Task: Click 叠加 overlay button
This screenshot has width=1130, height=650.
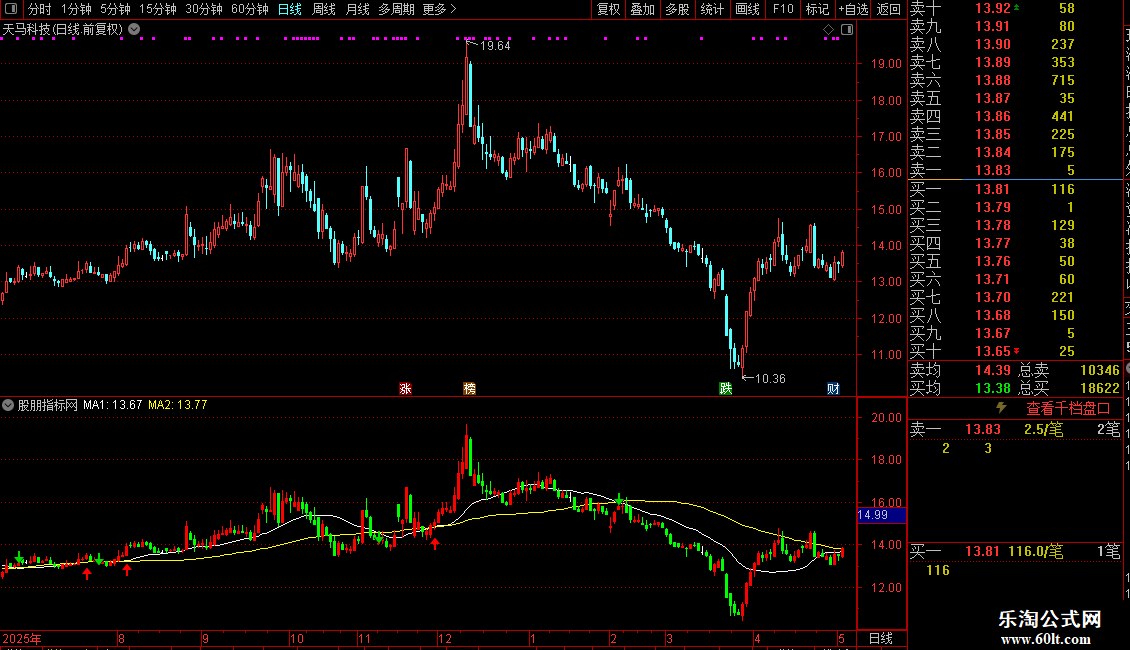Action: coord(642,9)
